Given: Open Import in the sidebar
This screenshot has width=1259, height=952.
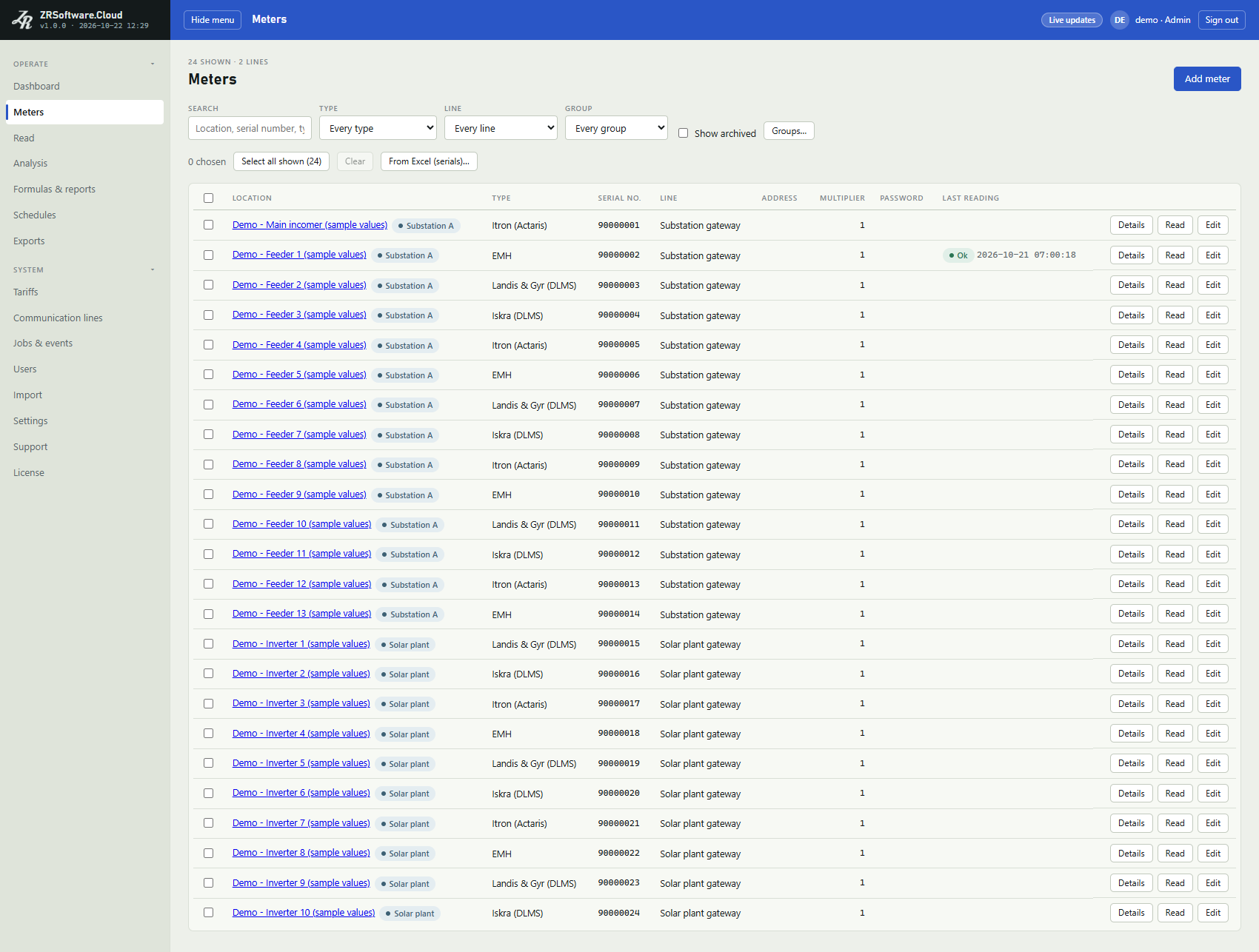Looking at the screenshot, I should pos(84,395).
